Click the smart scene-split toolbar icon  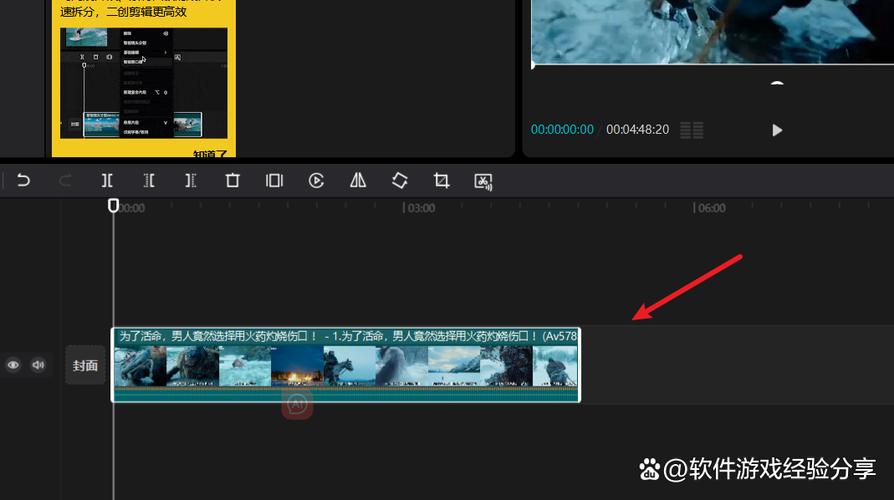483,182
